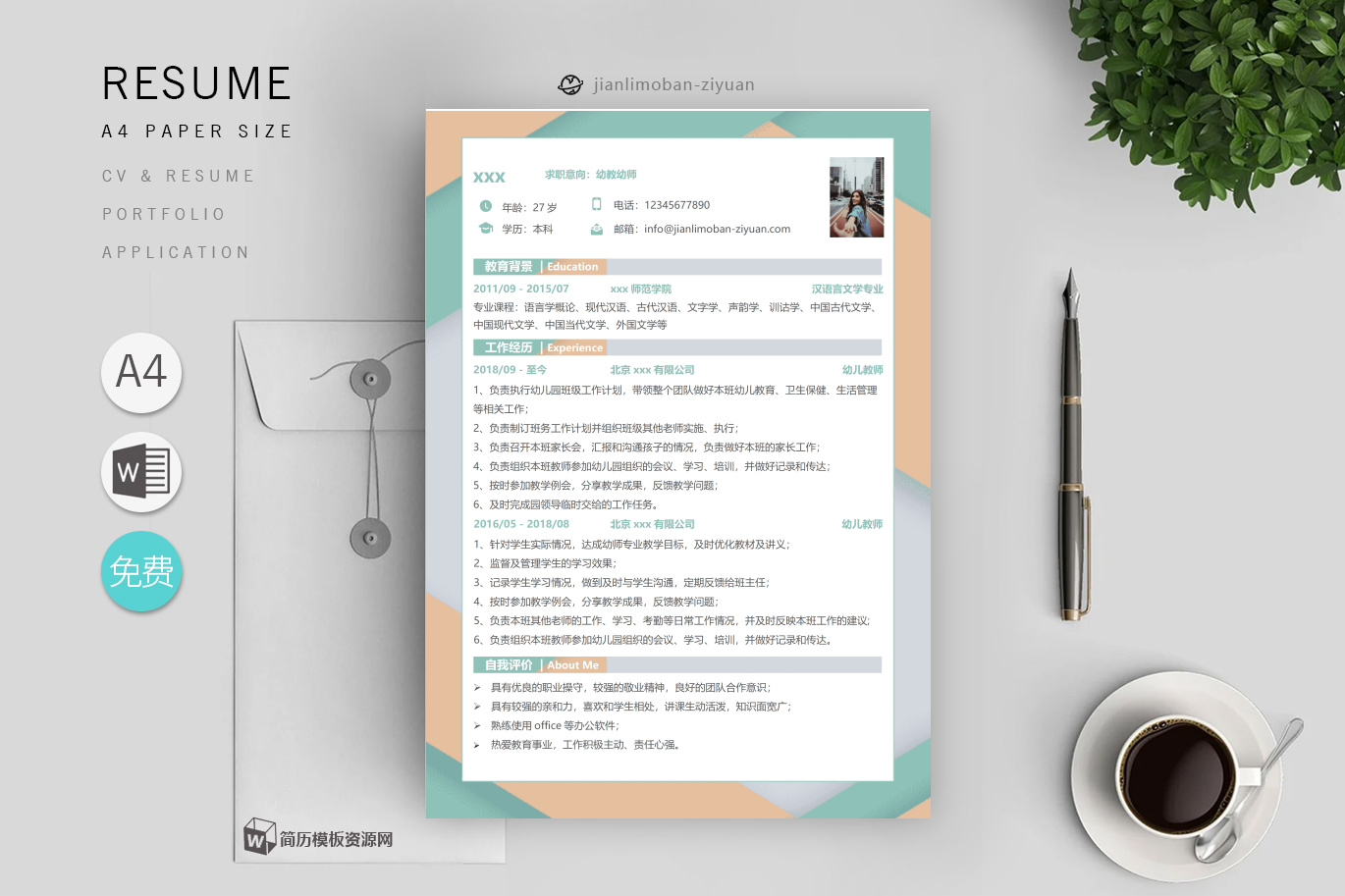Image resolution: width=1345 pixels, height=896 pixels.
Task: Click the line 负责召开本班家长会
Action: tap(646, 447)
